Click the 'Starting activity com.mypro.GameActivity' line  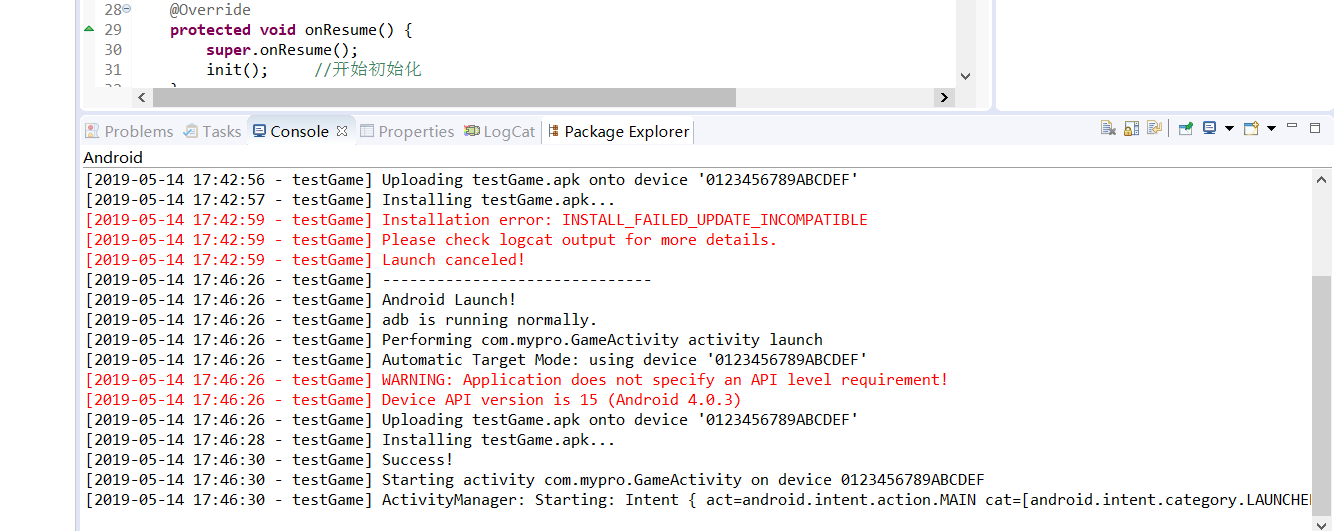click(x=535, y=480)
